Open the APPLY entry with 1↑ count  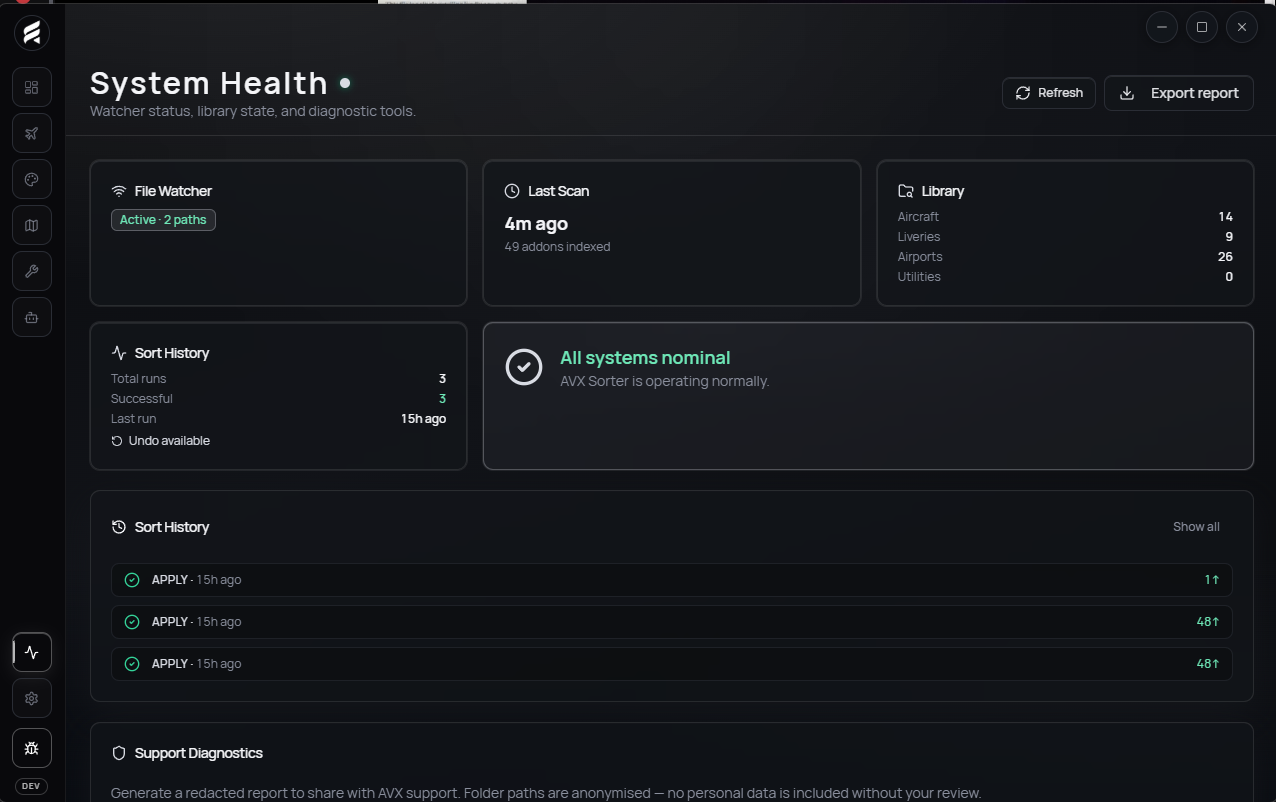pos(672,580)
